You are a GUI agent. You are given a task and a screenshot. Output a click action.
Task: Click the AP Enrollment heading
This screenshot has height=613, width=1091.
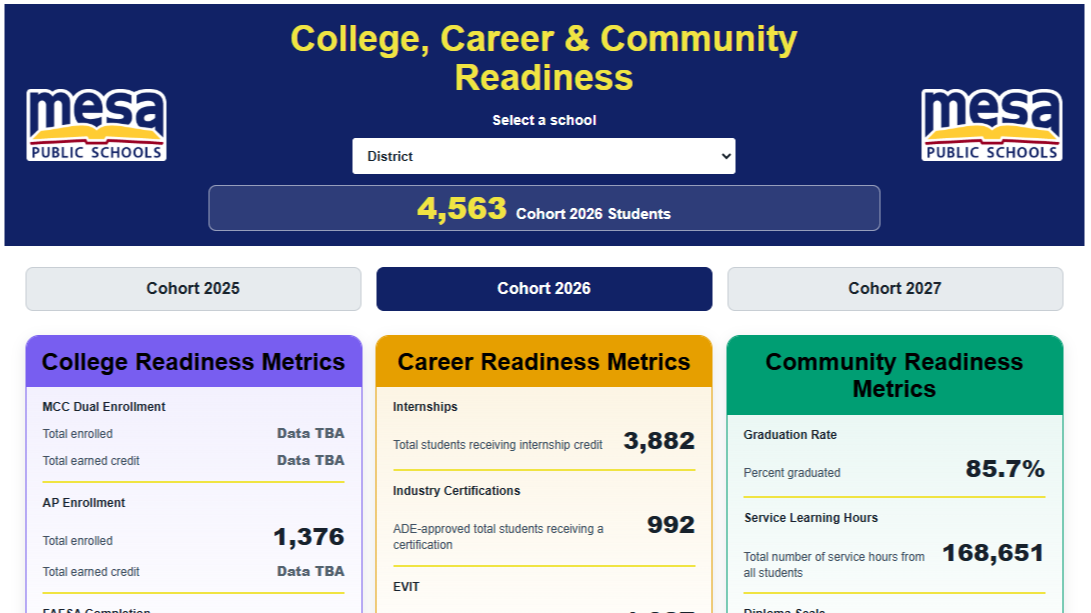coord(83,503)
